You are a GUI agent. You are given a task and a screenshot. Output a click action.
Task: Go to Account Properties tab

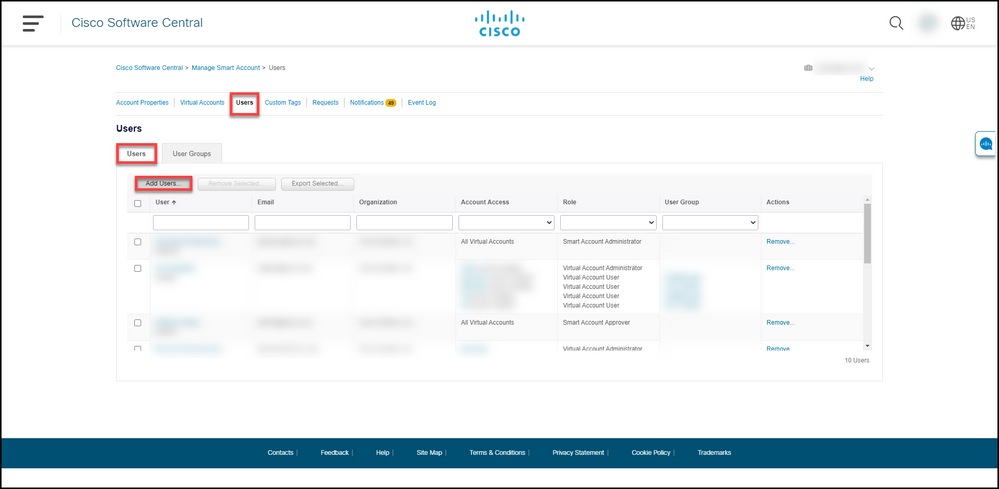142,103
